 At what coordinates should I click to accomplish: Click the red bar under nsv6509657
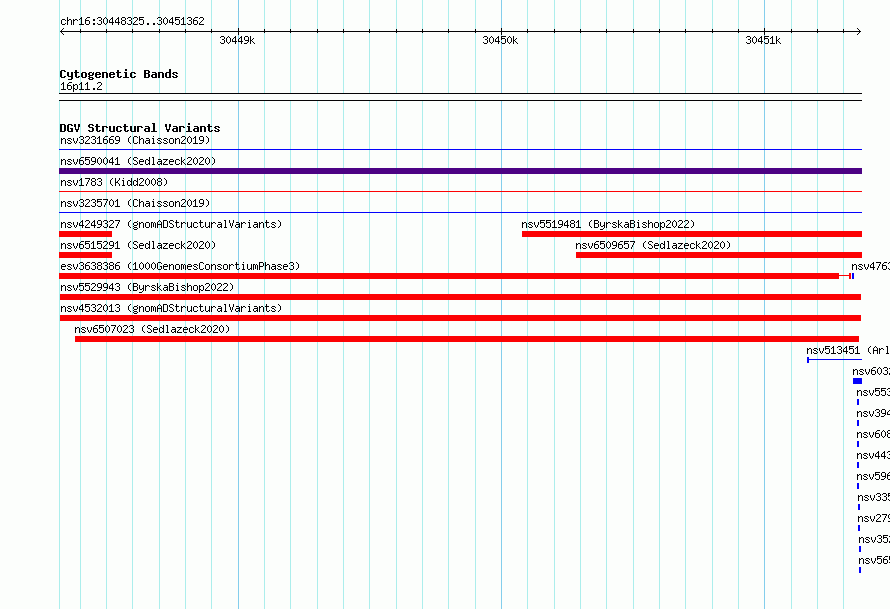coord(719,255)
